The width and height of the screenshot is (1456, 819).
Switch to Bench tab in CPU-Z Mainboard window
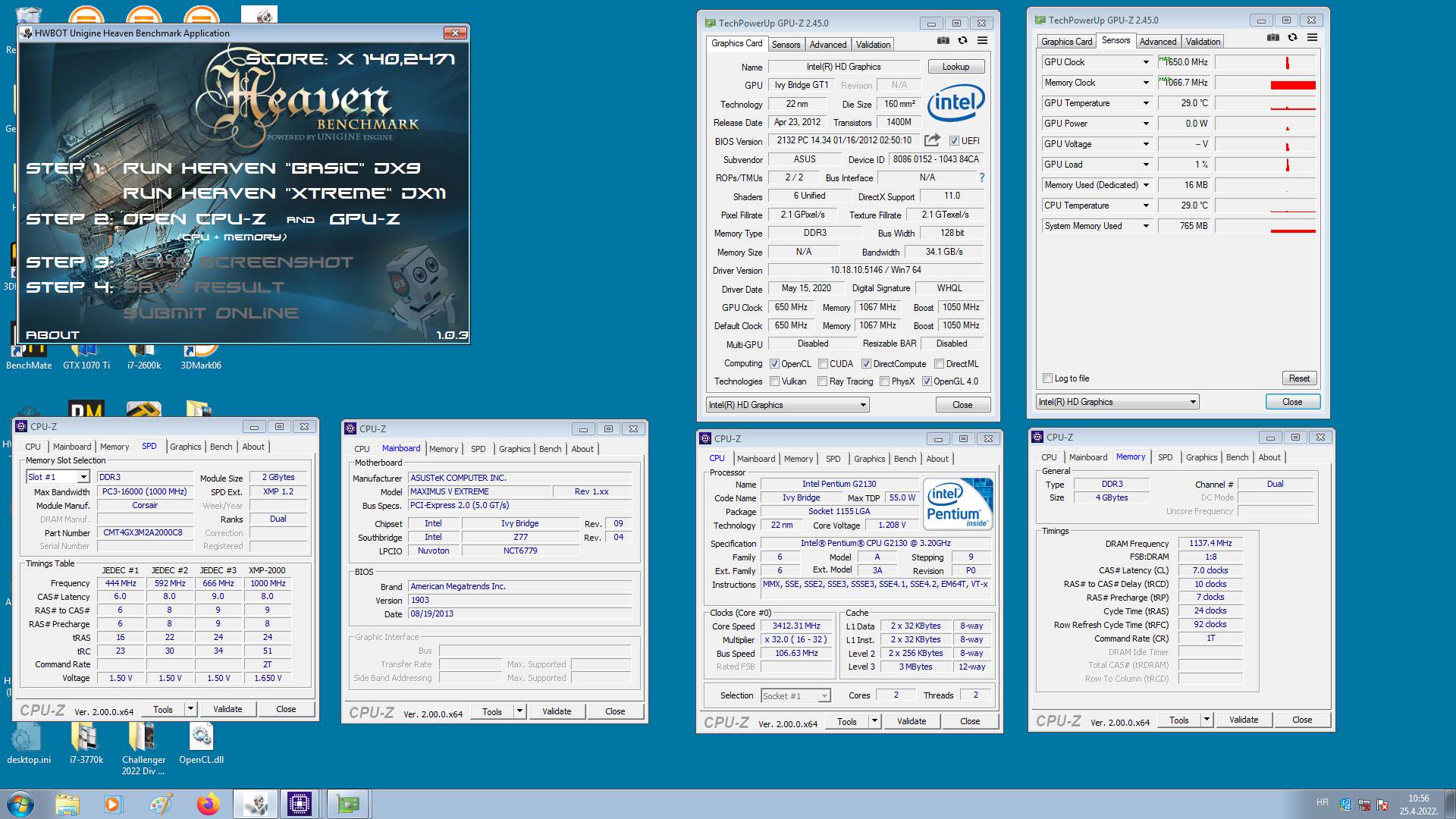click(550, 449)
